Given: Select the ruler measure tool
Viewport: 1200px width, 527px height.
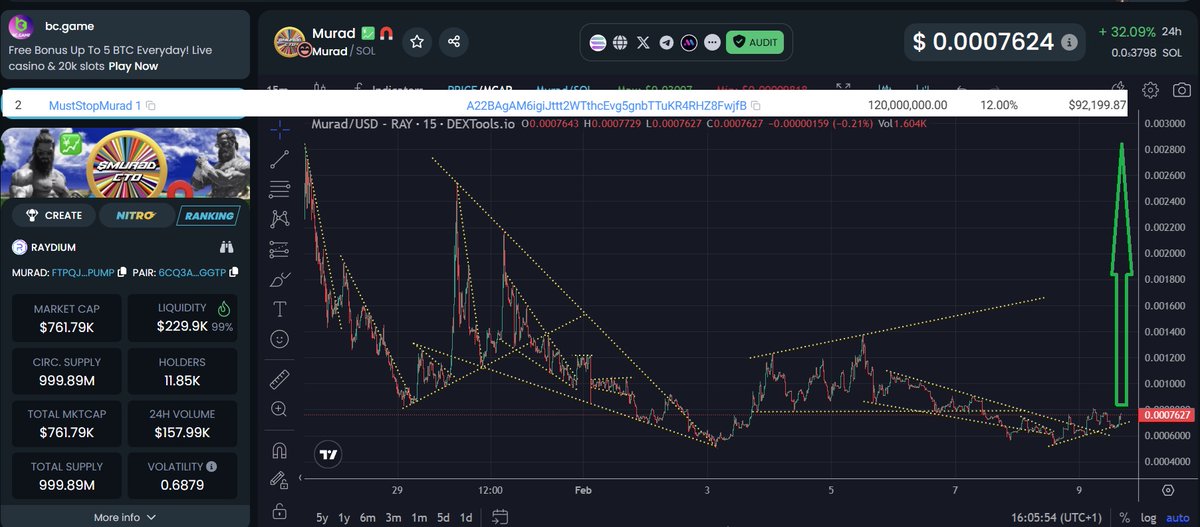Looking at the screenshot, I should point(280,379).
